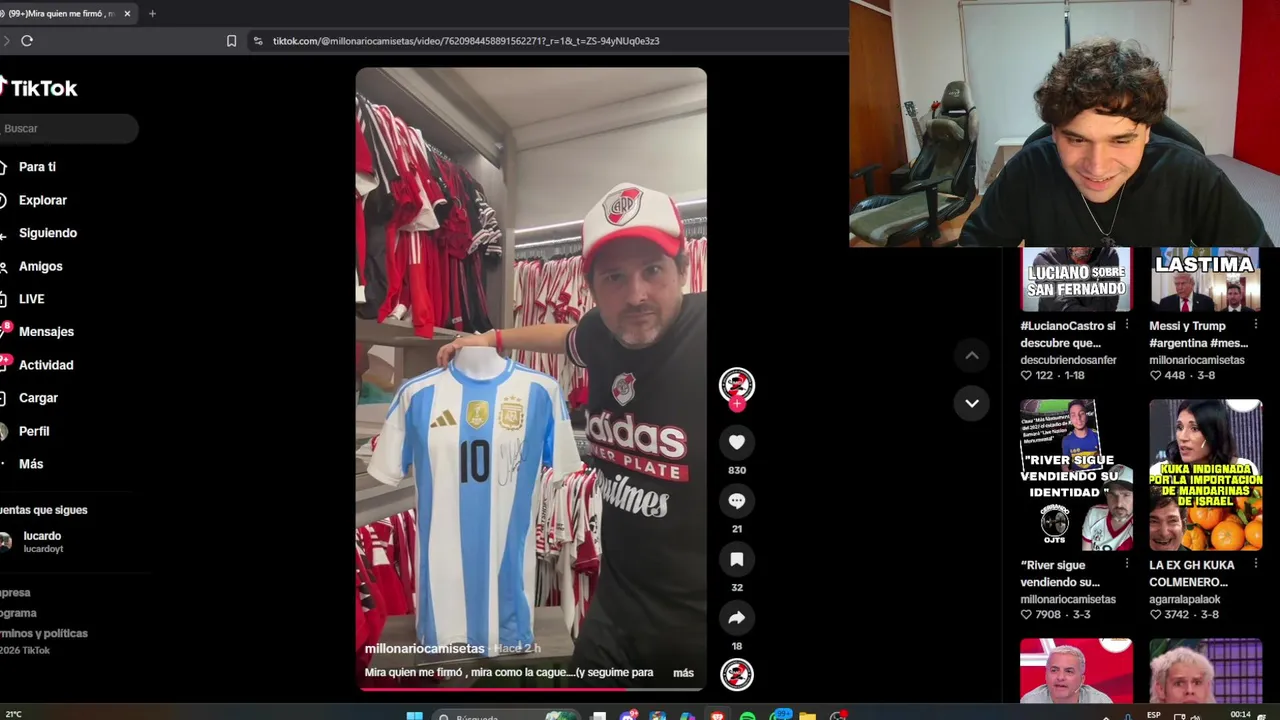This screenshot has height=720, width=1280.
Task: Go to previous video with up chevron
Action: pyautogui.click(x=972, y=355)
